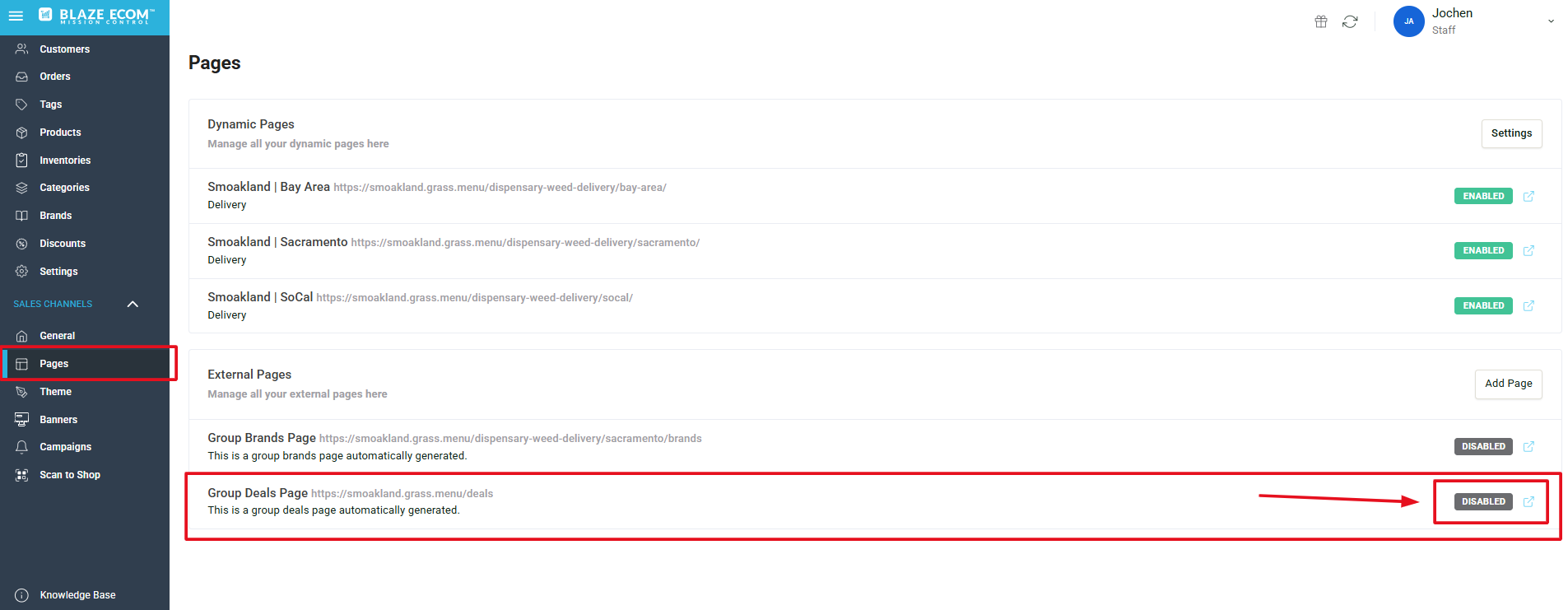Collapse the Sales Channels section chevron

click(x=133, y=304)
